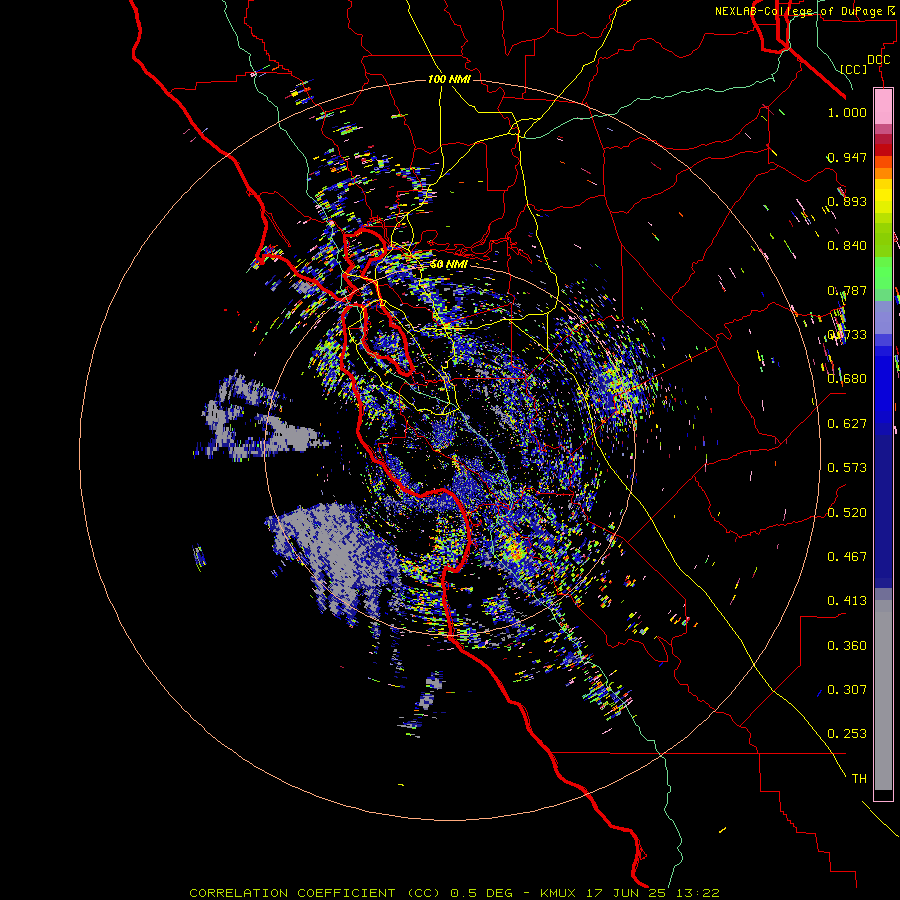Click the KMUX station identifier in the caption
Image resolution: width=900 pixels, height=900 pixels.
point(557,893)
